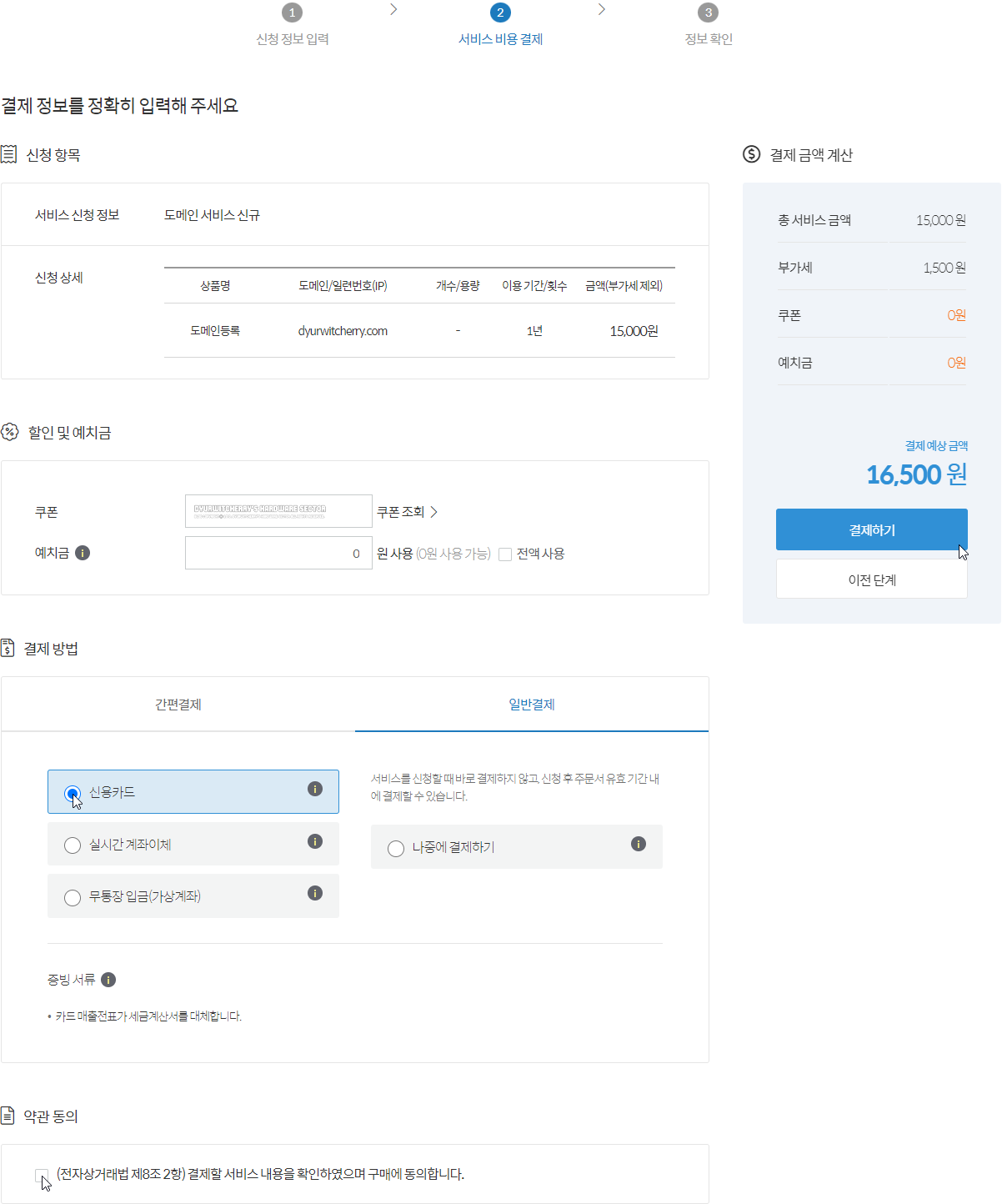Select the 나중에 결제하기 option
Image resolution: width=1002 pixels, height=1204 pixels.
tap(395, 848)
